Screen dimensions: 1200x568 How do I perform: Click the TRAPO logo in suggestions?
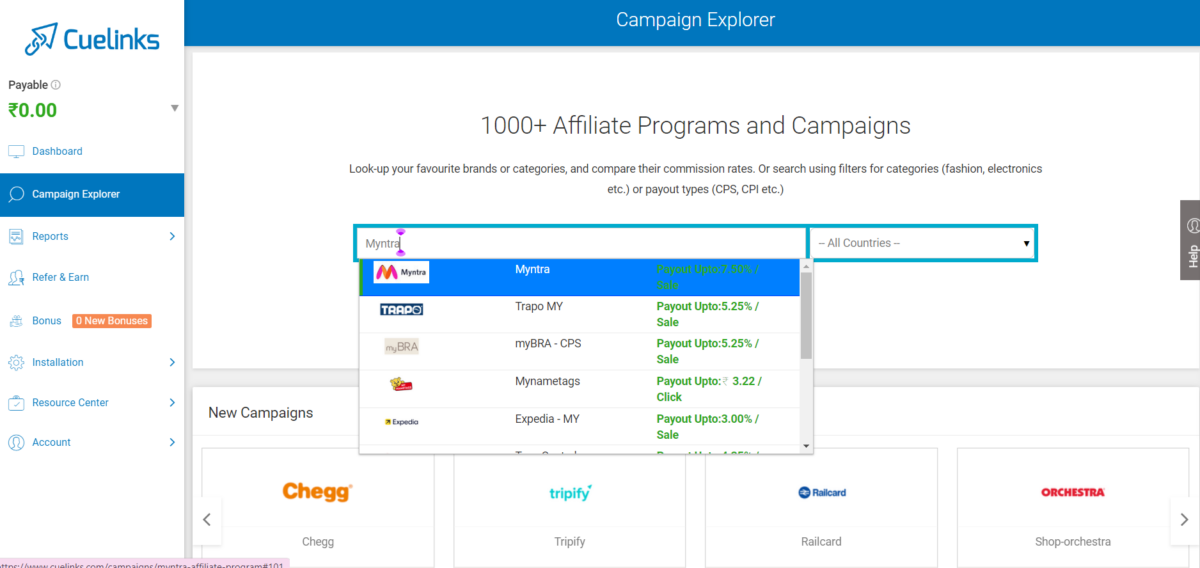(x=401, y=310)
